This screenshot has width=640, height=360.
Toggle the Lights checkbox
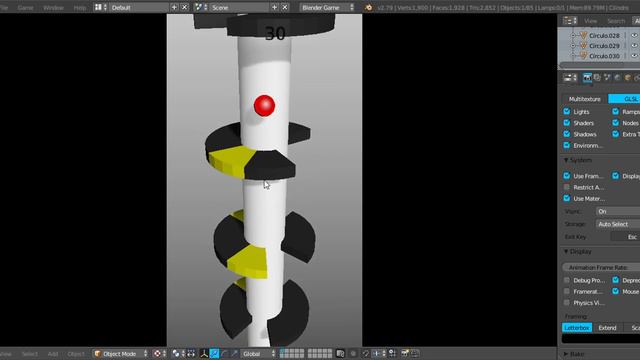567,111
